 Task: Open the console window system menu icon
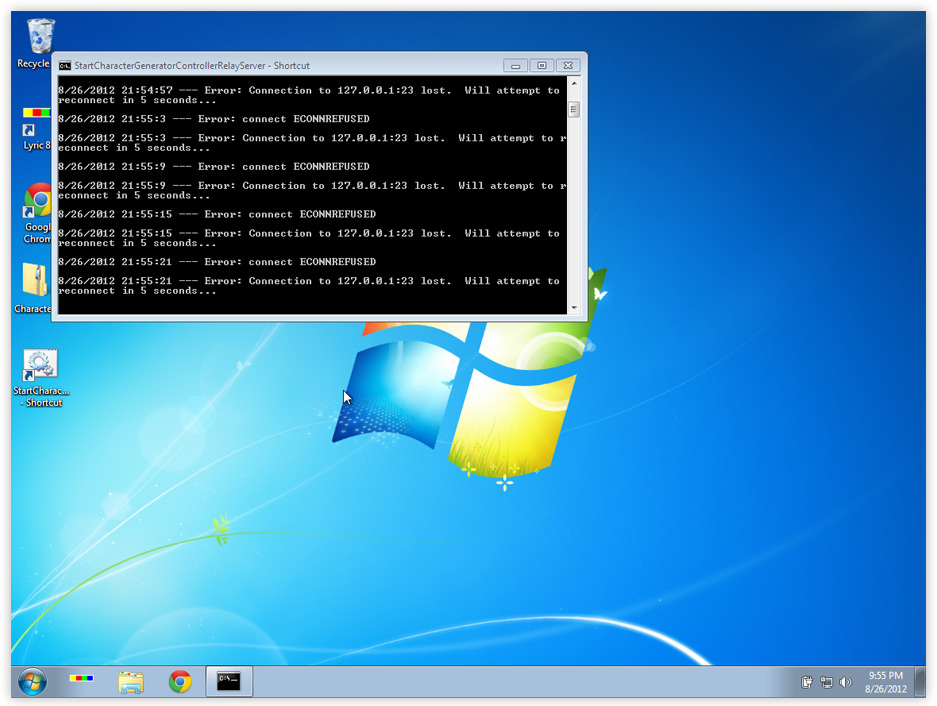coord(65,66)
